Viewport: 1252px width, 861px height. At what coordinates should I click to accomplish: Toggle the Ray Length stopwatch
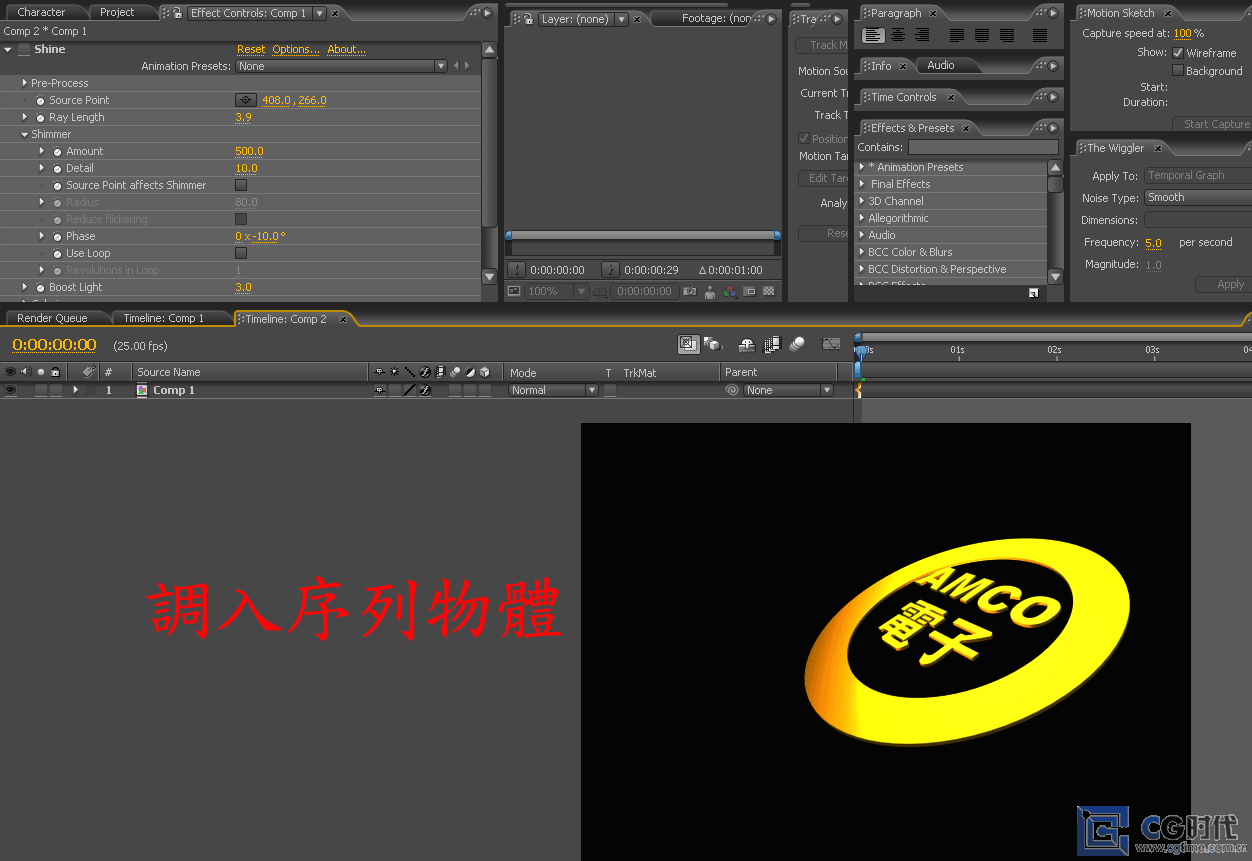tap(40, 118)
